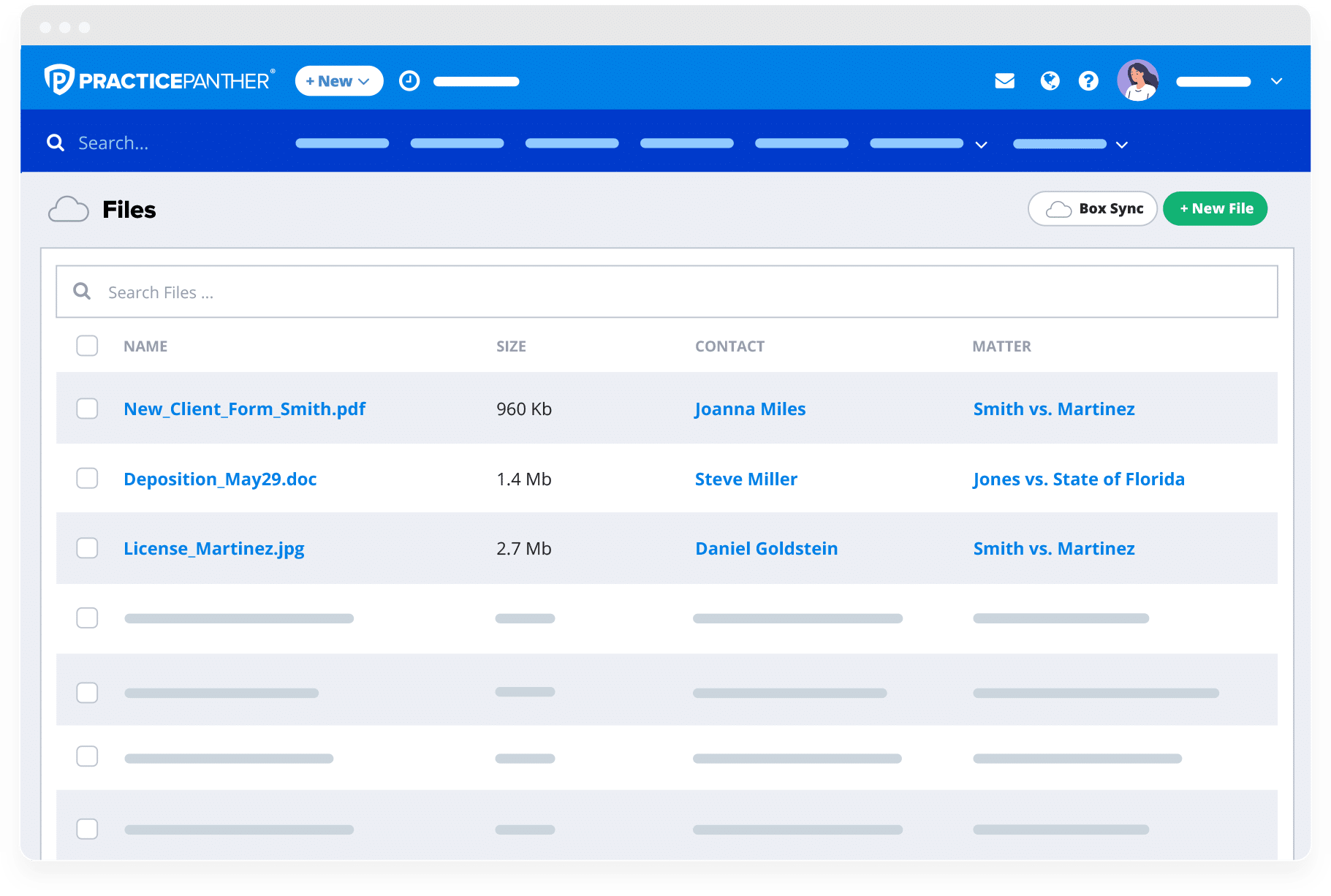The height and width of the screenshot is (896, 1331).
Task: Expand the account dropdown chevron
Action: pyautogui.click(x=1276, y=82)
